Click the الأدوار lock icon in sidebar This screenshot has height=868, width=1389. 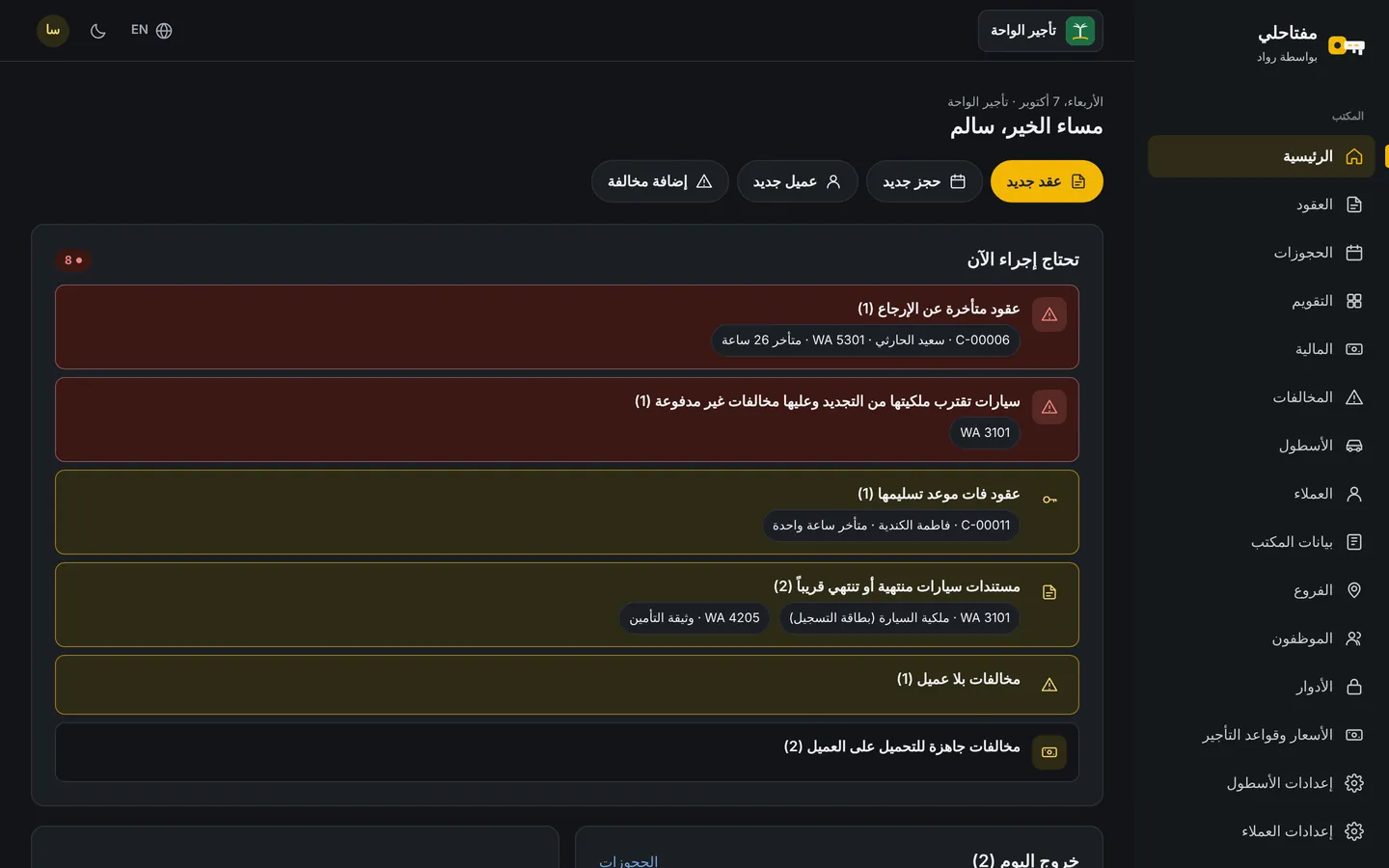[1354, 687]
